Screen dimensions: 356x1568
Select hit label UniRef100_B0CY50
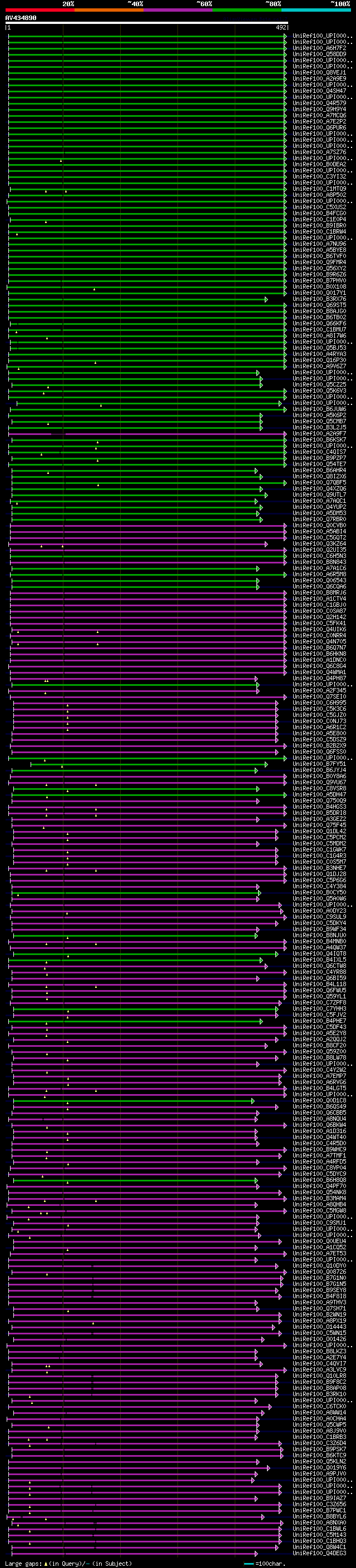pyautogui.click(x=319, y=892)
